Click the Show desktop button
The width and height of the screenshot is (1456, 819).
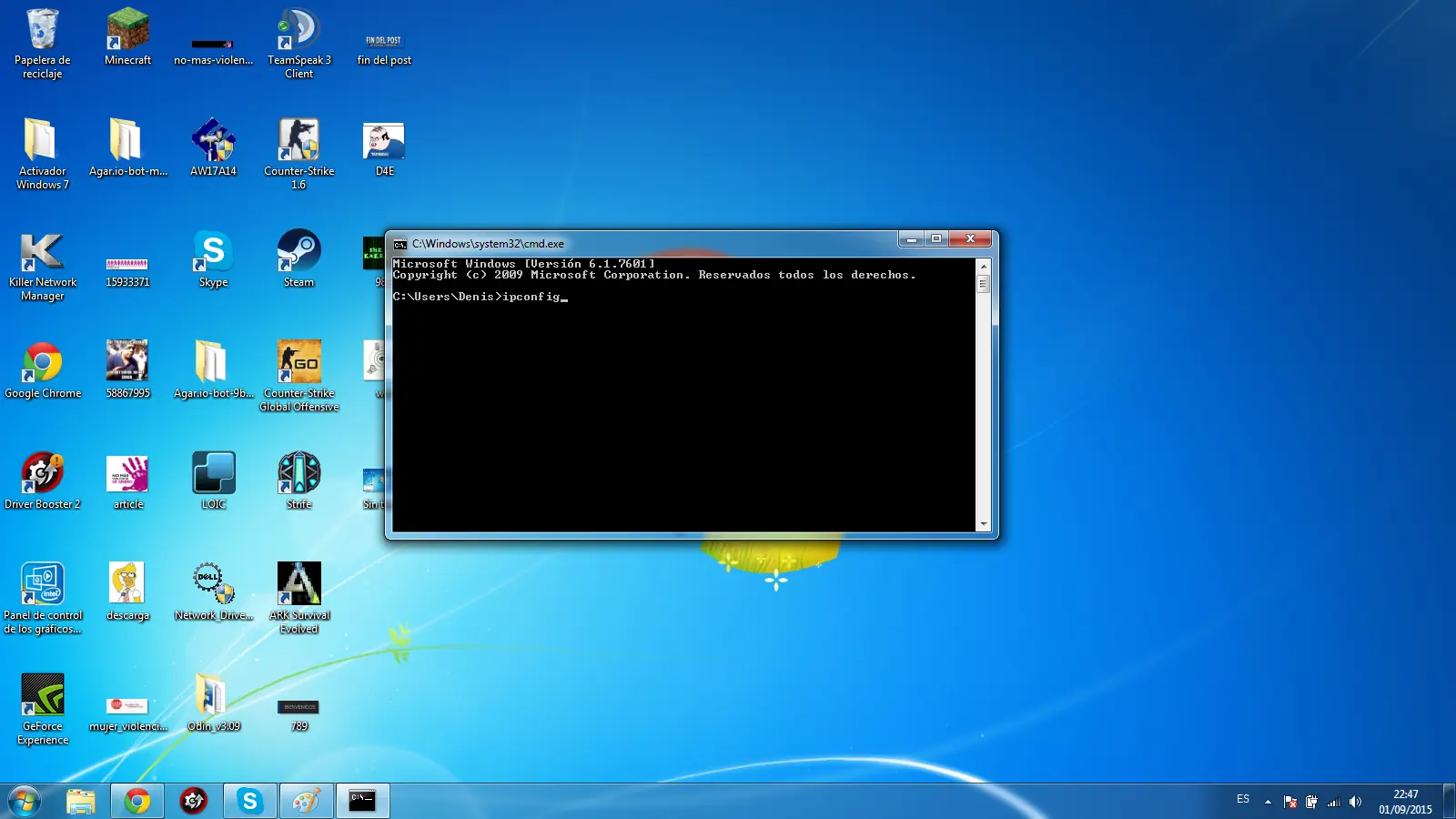pos(1449,802)
